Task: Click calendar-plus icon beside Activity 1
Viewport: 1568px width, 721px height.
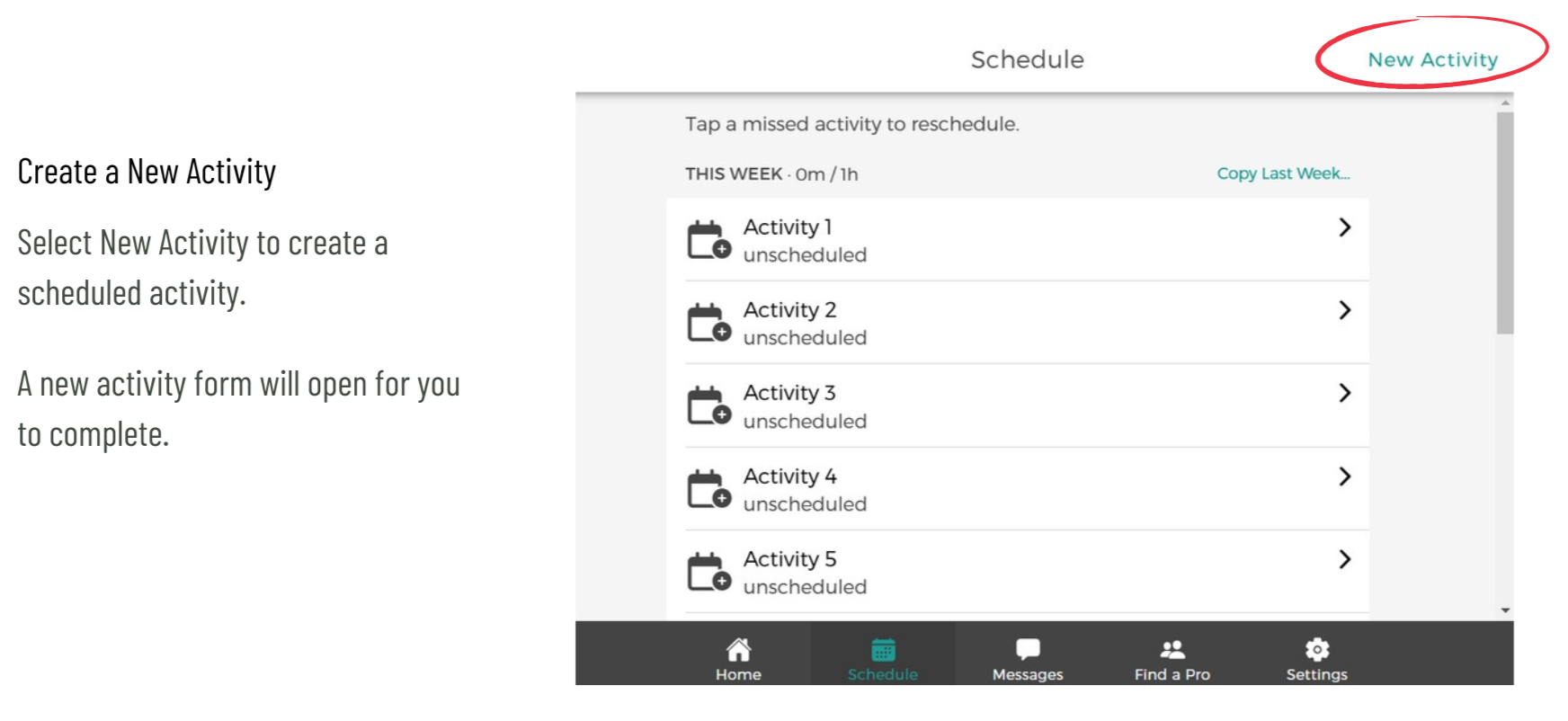Action: 709,240
